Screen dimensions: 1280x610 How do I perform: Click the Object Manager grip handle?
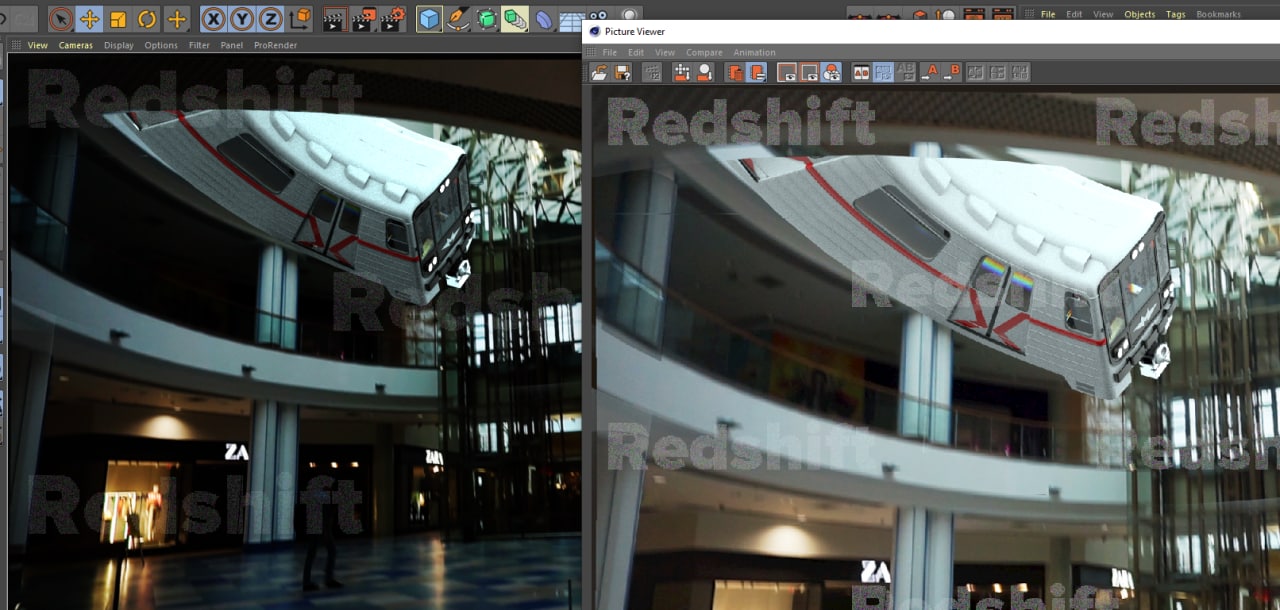coord(1028,14)
